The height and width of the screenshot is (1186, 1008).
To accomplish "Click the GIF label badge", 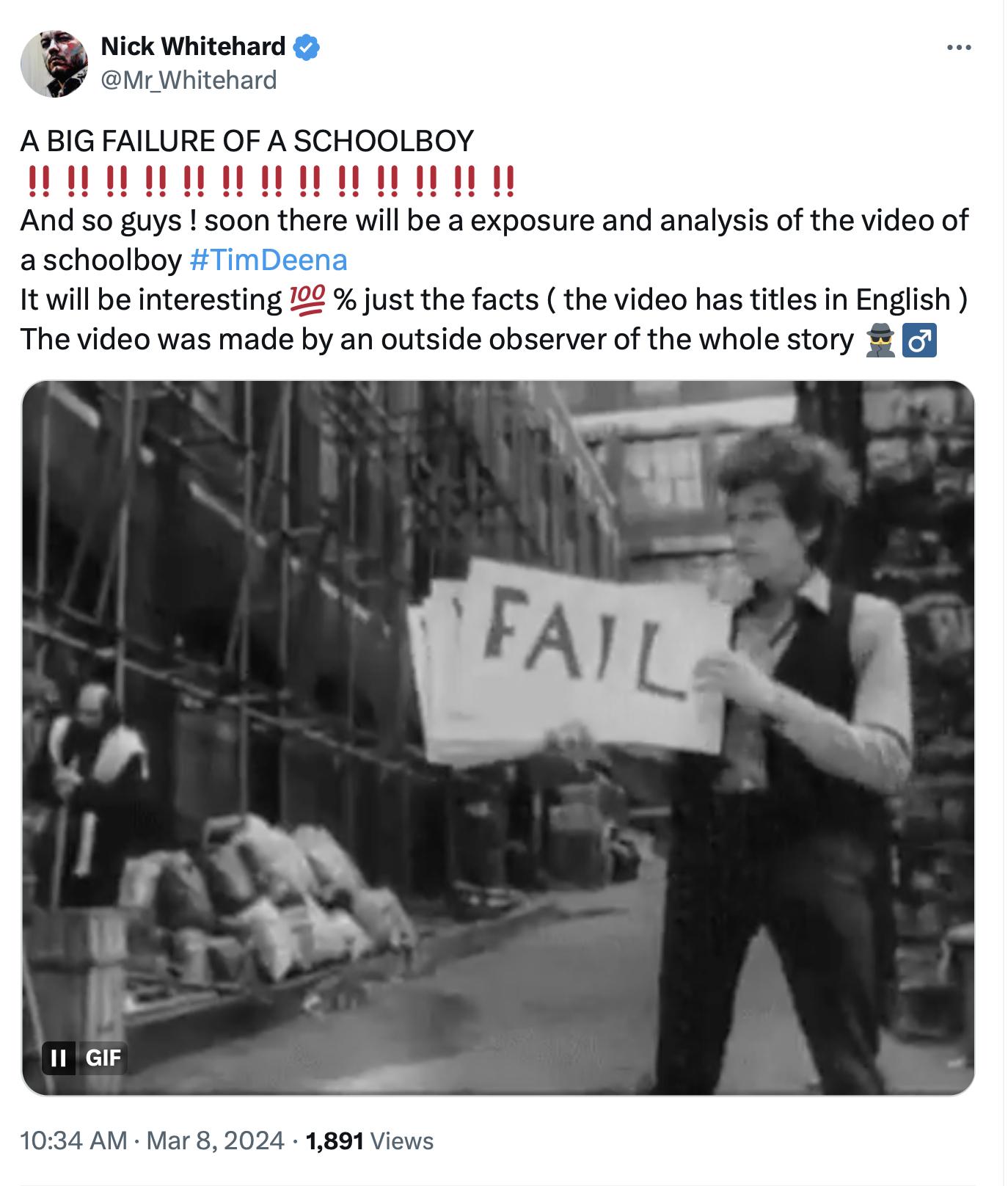I will click(102, 1058).
